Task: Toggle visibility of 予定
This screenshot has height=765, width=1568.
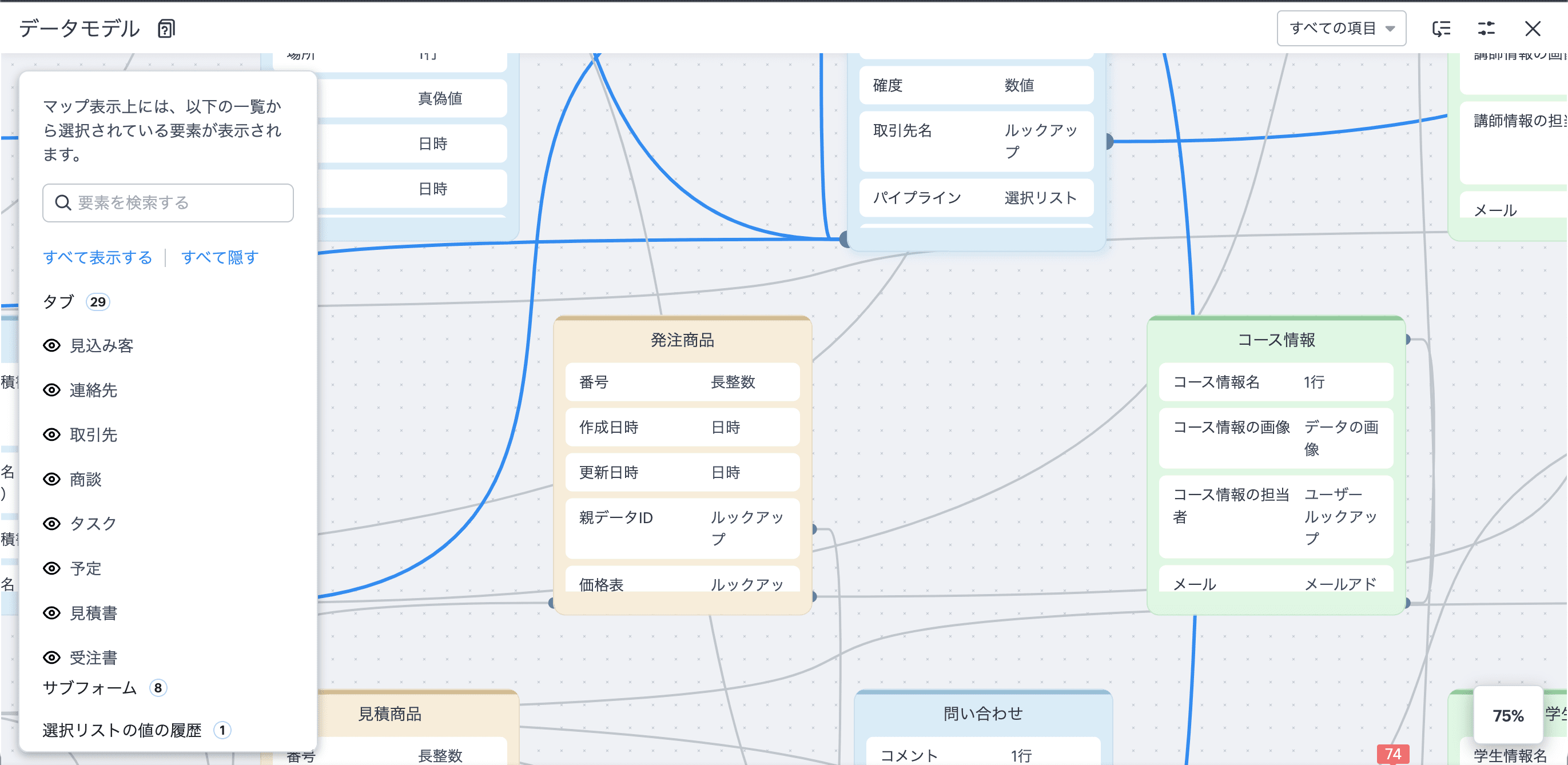Action: 51,568
